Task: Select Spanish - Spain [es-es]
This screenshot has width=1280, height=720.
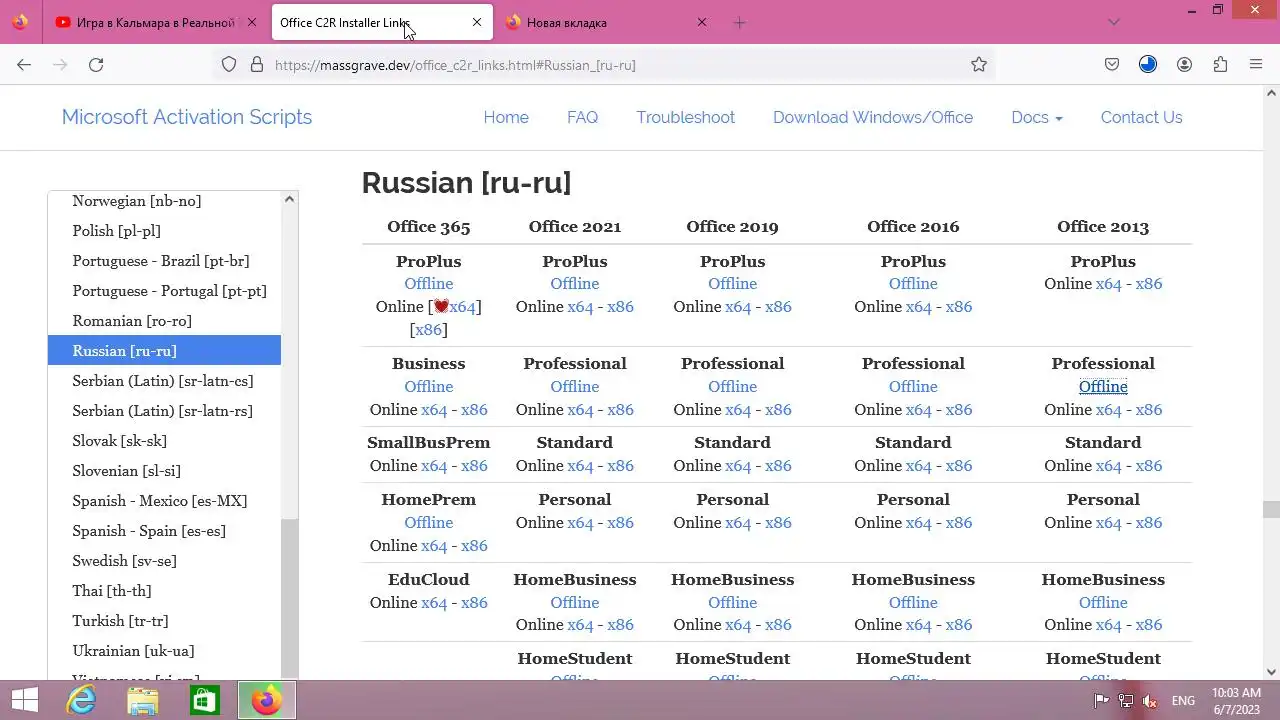Action: 149,531
